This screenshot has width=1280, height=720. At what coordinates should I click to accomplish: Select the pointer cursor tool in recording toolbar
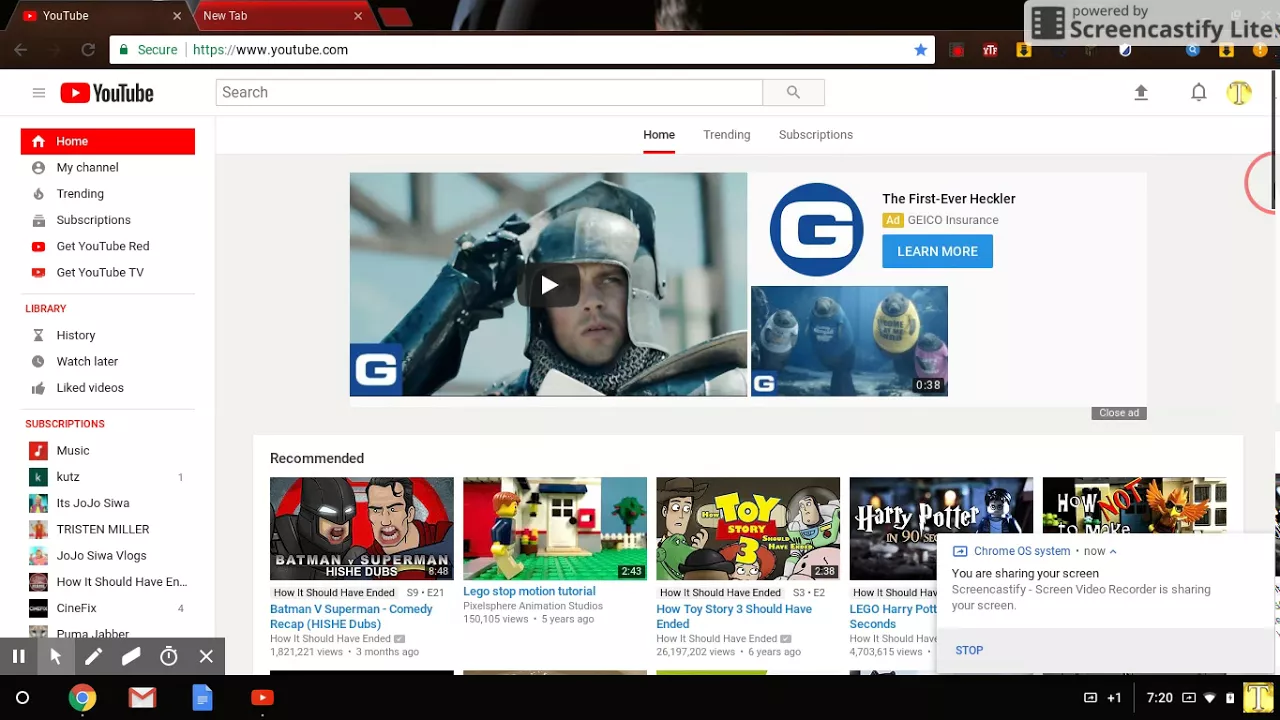tap(56, 656)
